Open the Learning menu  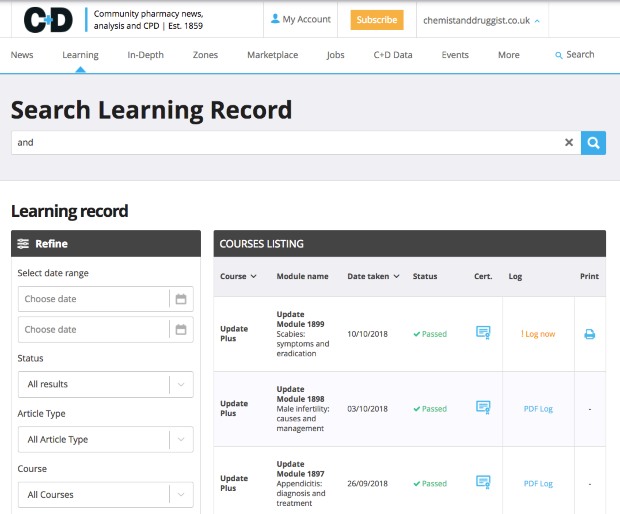80,55
